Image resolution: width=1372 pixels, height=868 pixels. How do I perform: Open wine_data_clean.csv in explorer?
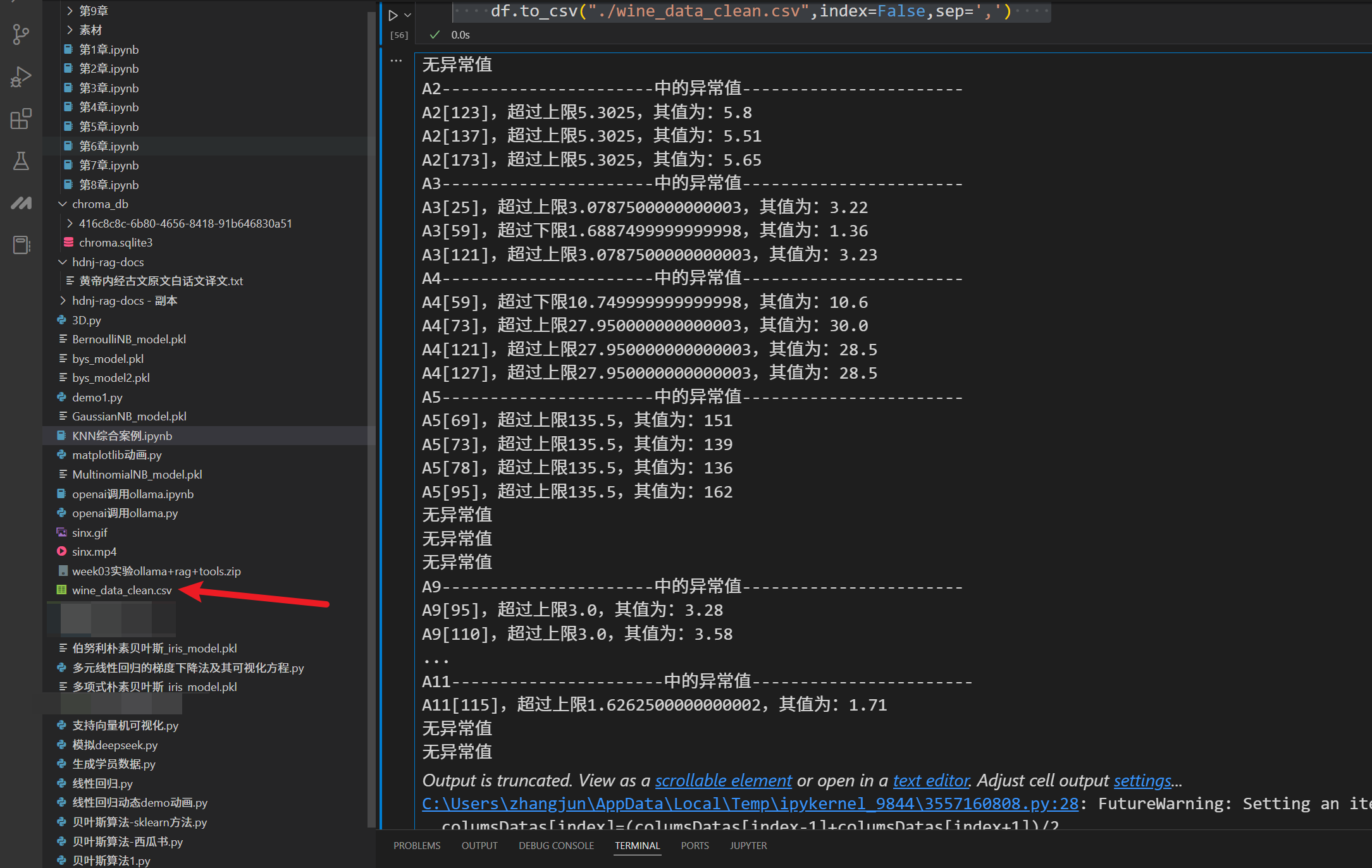coord(121,590)
